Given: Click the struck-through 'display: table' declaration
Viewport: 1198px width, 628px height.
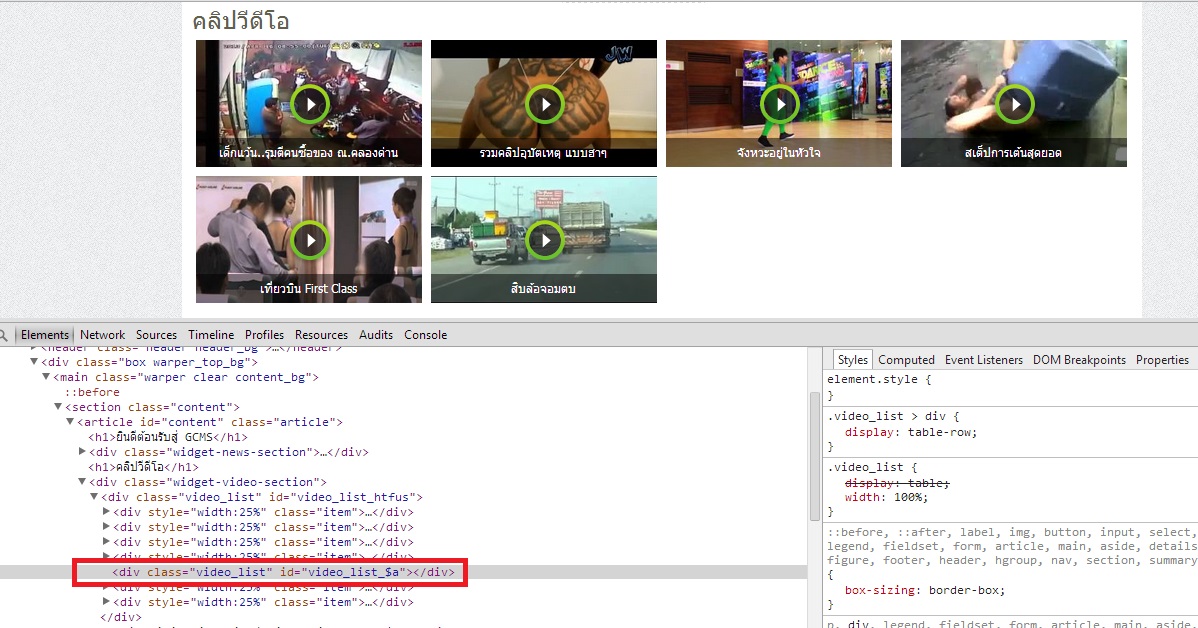Looking at the screenshot, I should click(x=897, y=483).
